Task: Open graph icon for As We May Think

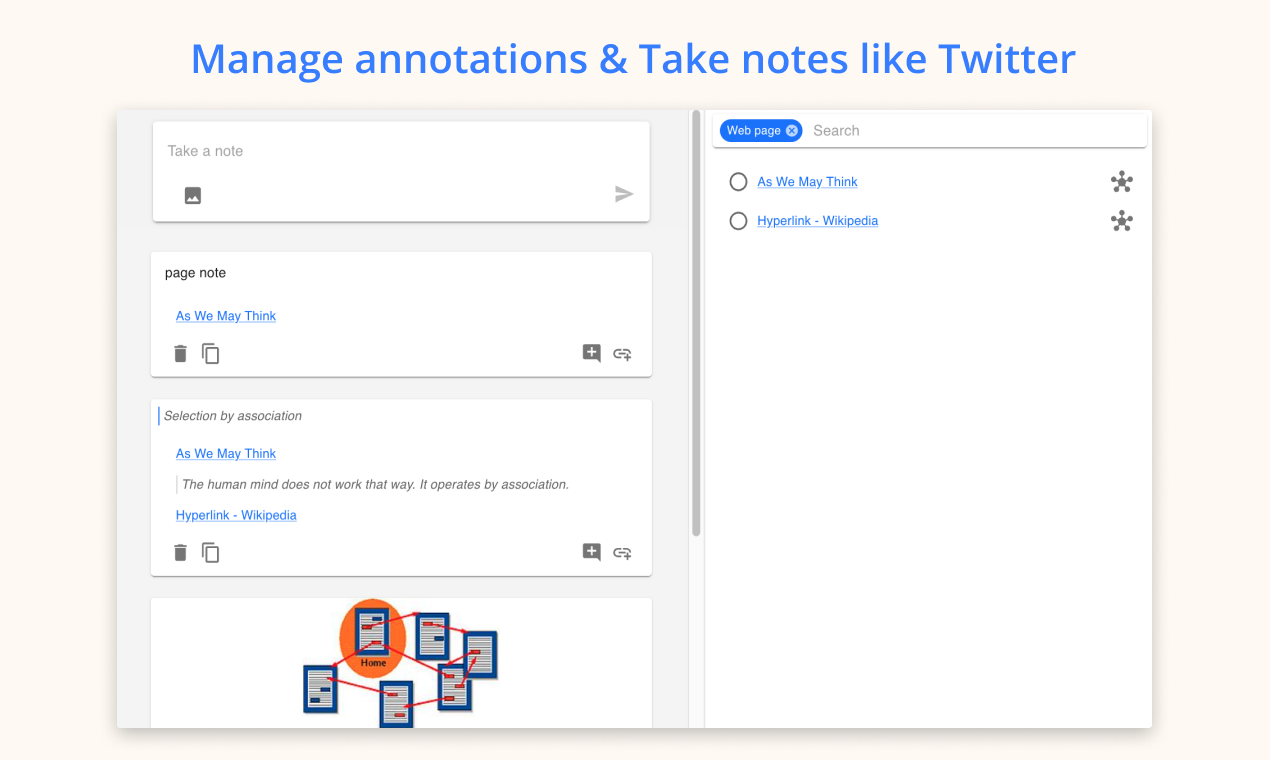Action: pos(1122,182)
